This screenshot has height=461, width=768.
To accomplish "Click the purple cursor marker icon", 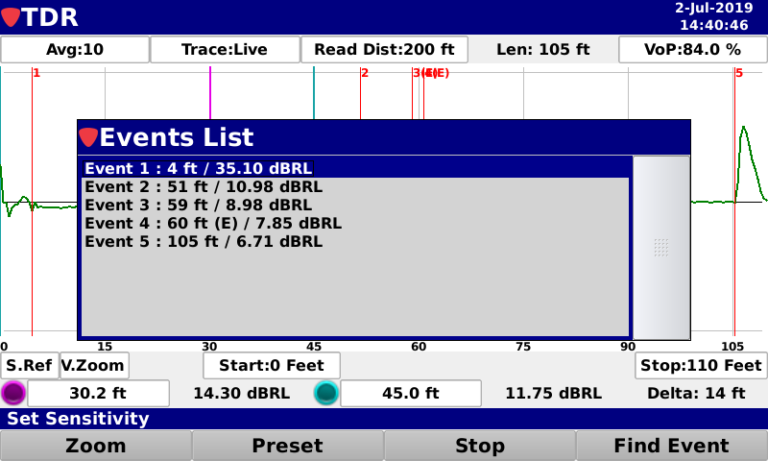I will 14,393.
